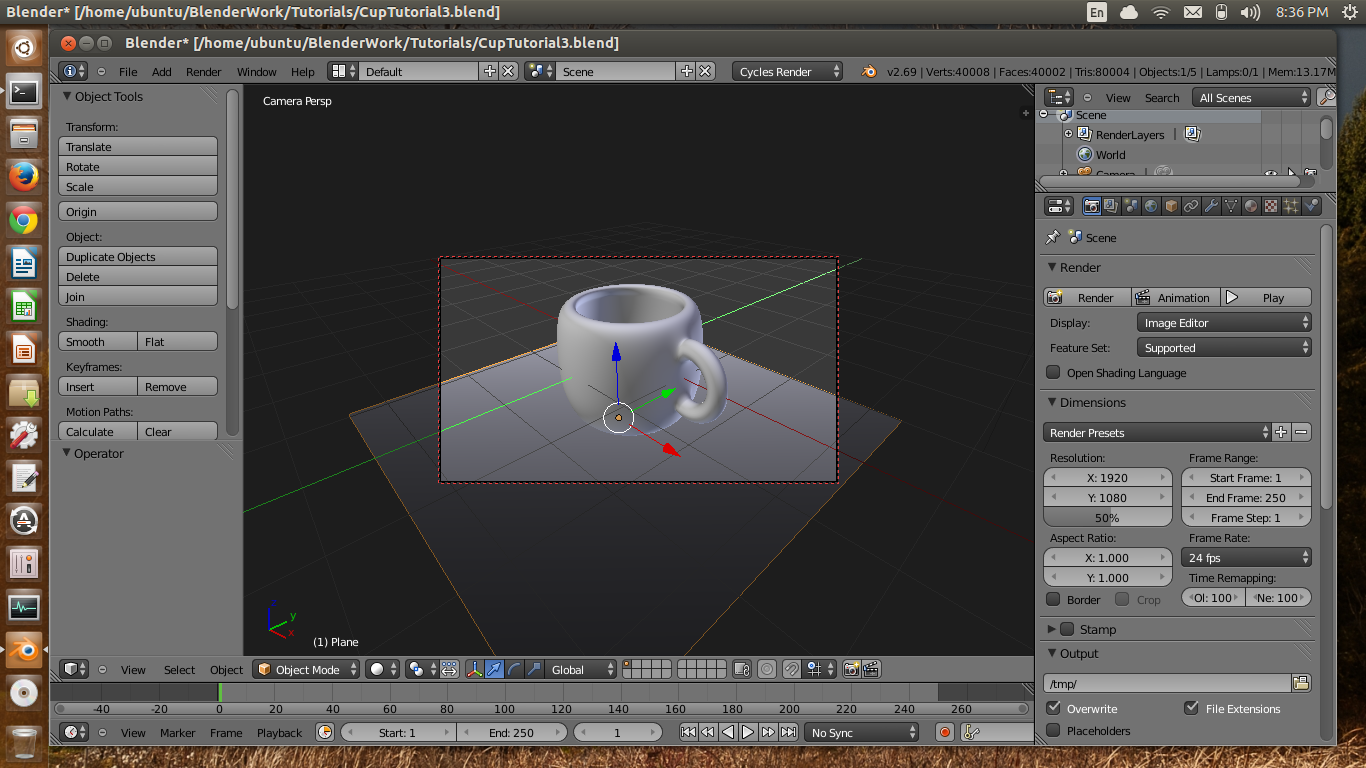Toggle the 3D manipulator axes button

pyautogui.click(x=474, y=669)
